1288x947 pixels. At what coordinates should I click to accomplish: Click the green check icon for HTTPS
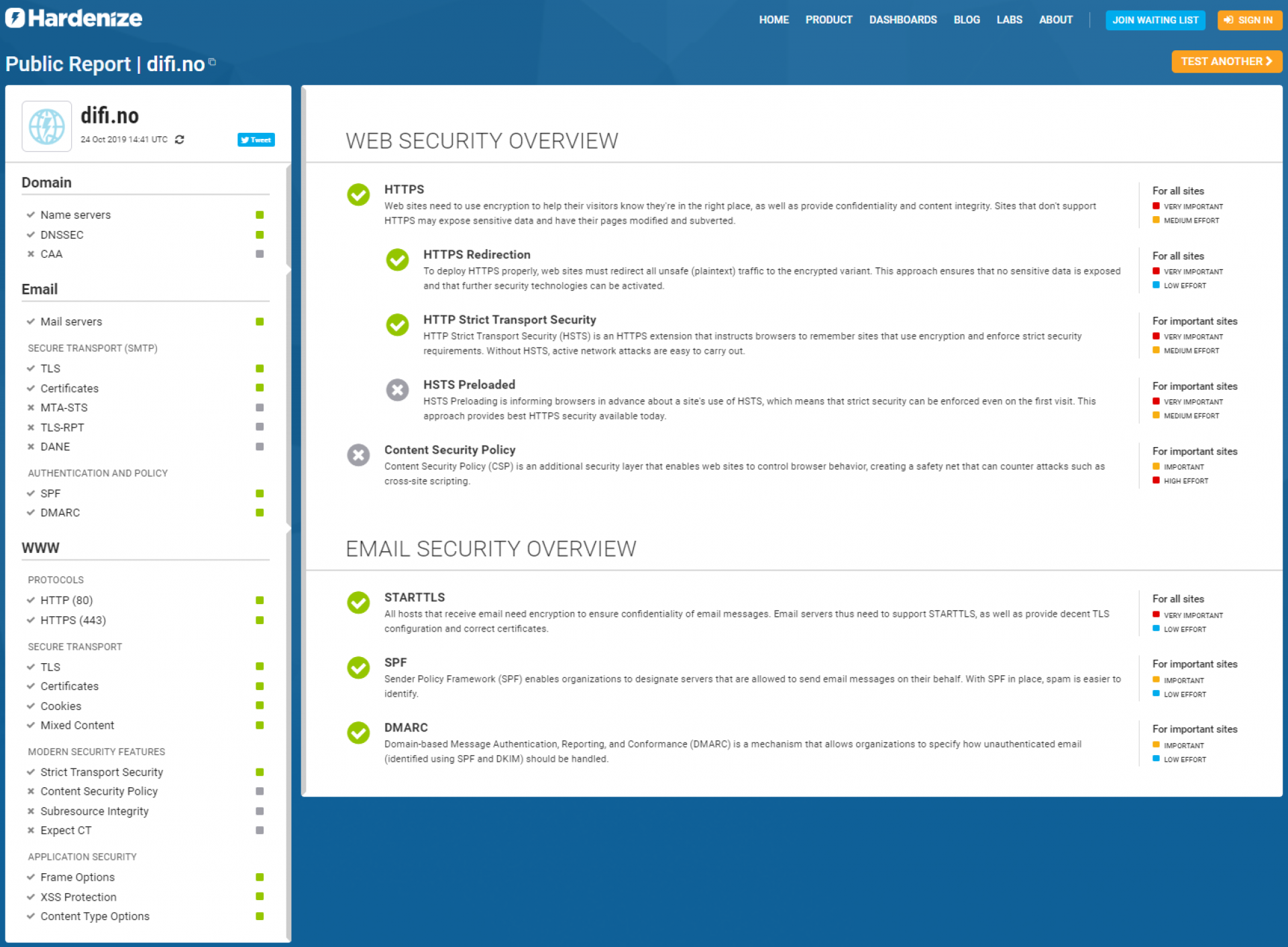click(358, 195)
